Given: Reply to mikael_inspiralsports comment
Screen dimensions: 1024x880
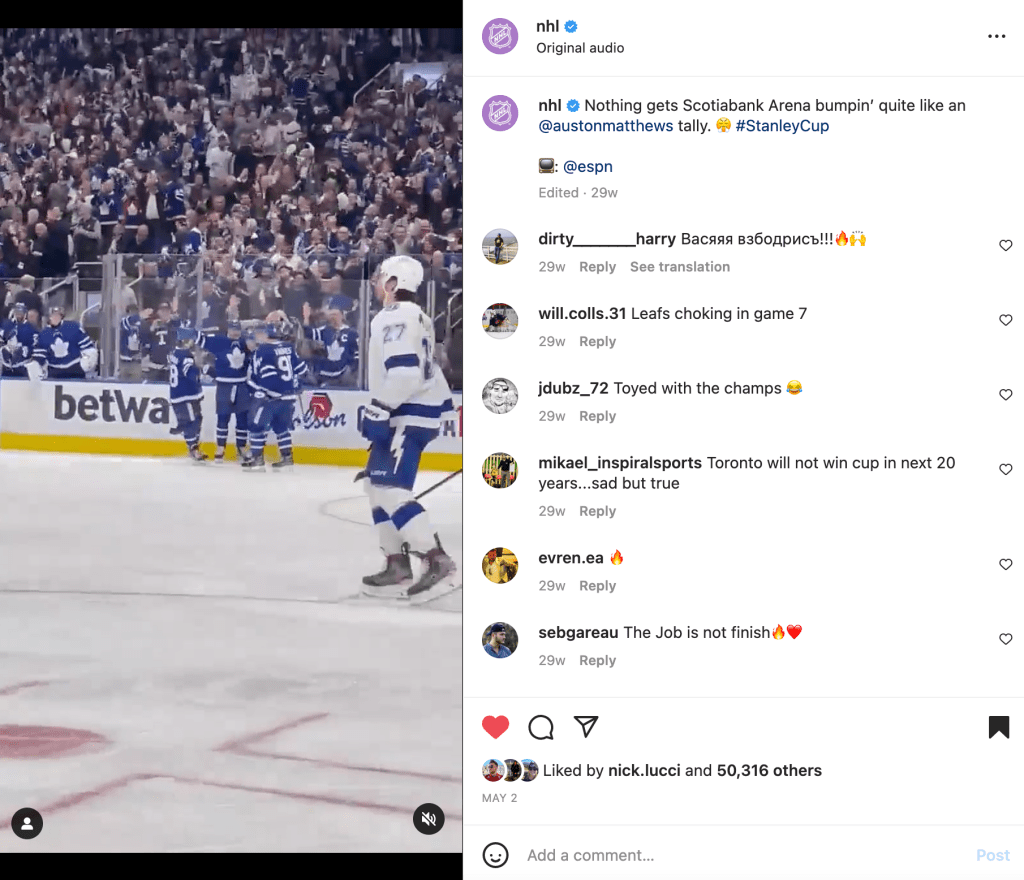Looking at the screenshot, I should coord(598,511).
